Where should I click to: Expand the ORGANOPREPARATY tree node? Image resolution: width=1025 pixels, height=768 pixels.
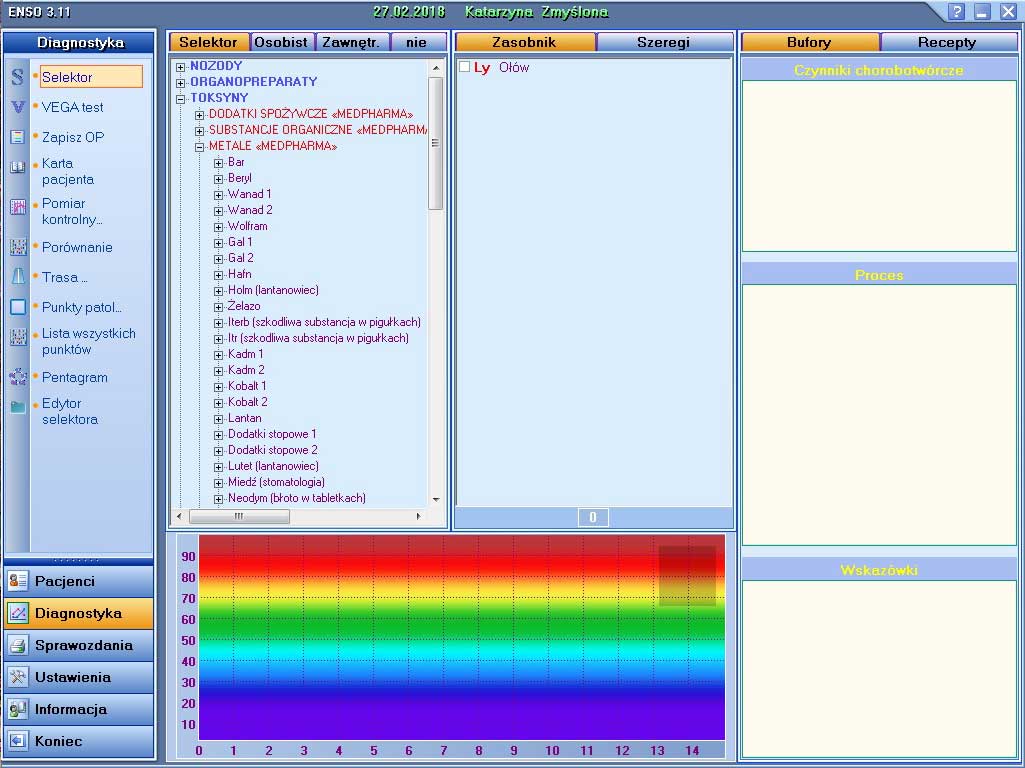(x=181, y=83)
